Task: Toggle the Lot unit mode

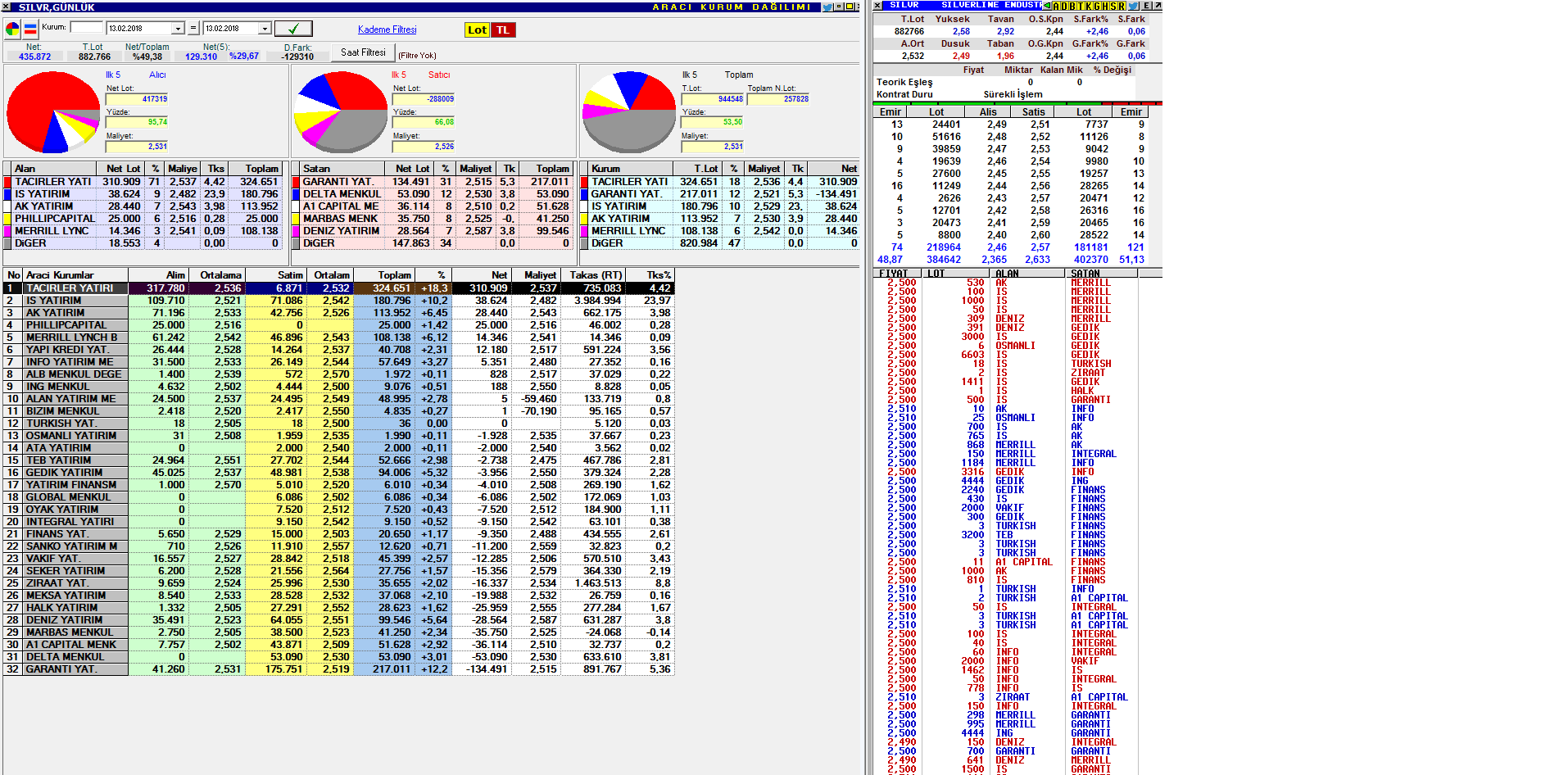Action: (477, 30)
